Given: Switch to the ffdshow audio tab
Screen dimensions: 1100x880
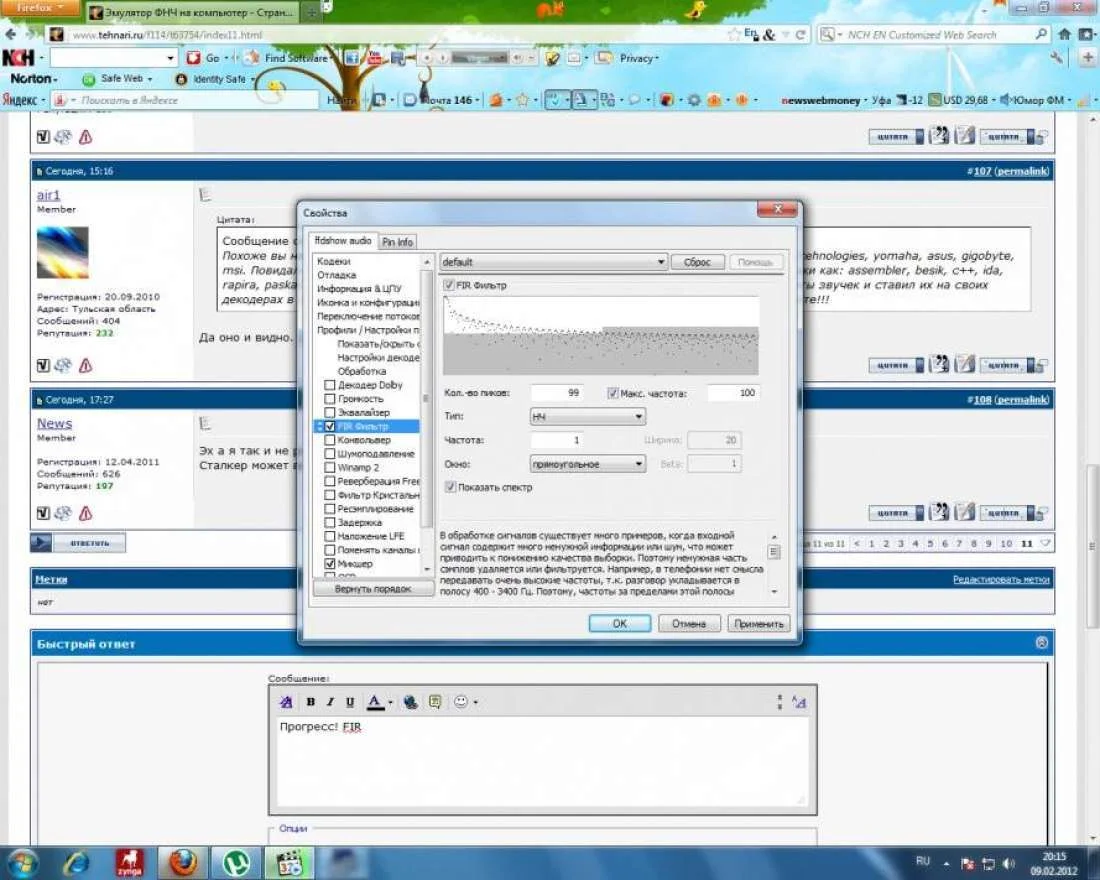Looking at the screenshot, I should click(x=343, y=241).
